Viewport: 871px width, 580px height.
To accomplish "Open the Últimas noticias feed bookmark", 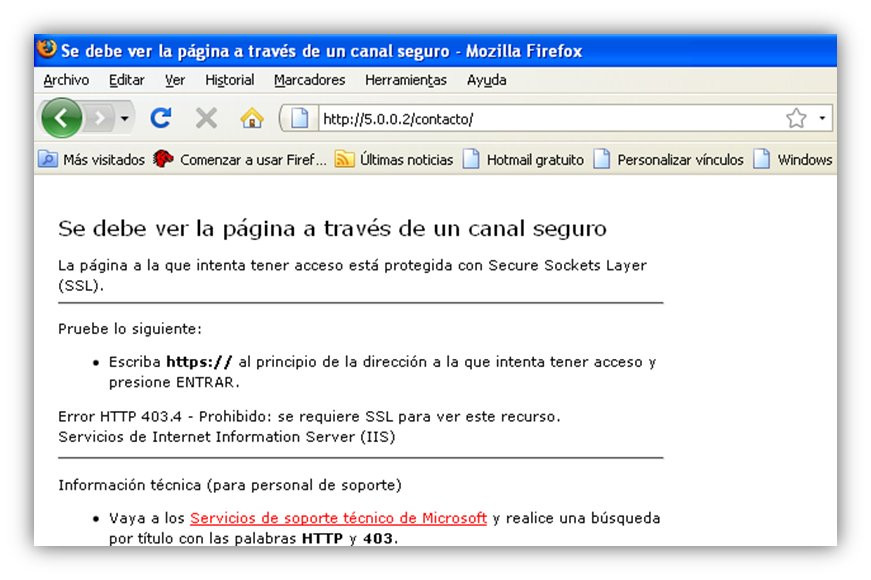I will 394,160.
